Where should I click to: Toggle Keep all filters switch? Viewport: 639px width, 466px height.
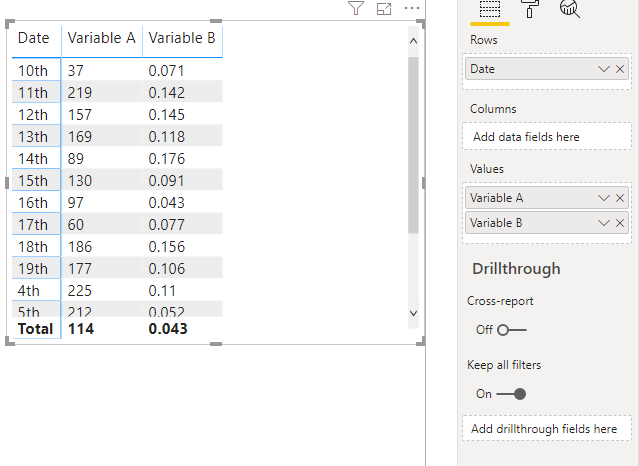click(511, 394)
